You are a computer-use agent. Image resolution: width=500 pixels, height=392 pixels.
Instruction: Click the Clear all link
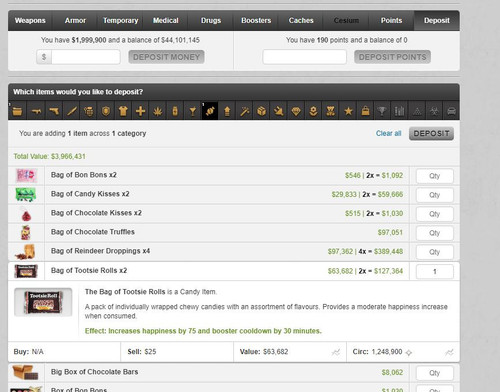coord(388,133)
